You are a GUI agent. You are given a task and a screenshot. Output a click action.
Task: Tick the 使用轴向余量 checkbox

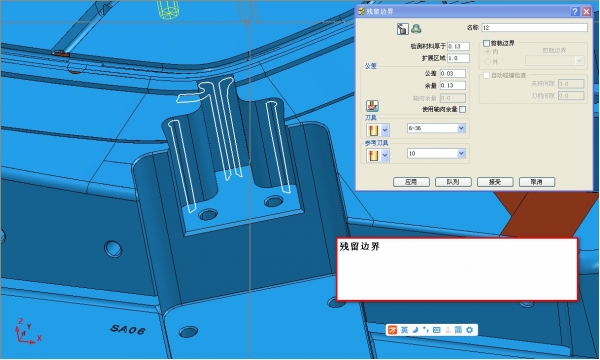pos(462,109)
